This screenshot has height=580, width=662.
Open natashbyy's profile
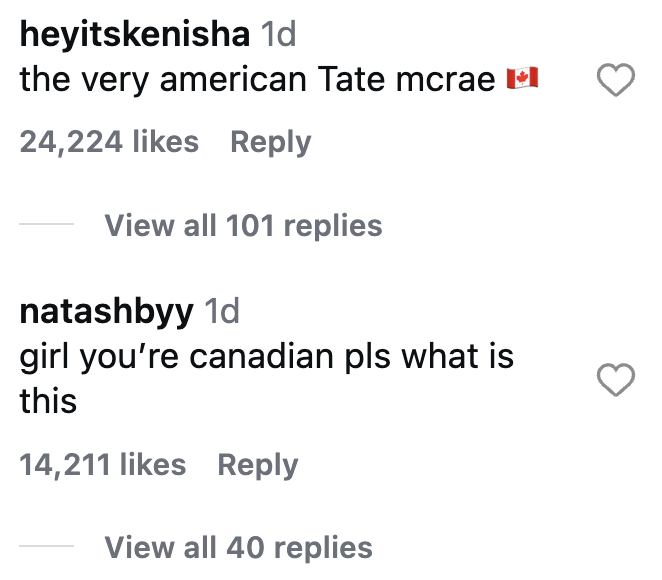pos(106,312)
